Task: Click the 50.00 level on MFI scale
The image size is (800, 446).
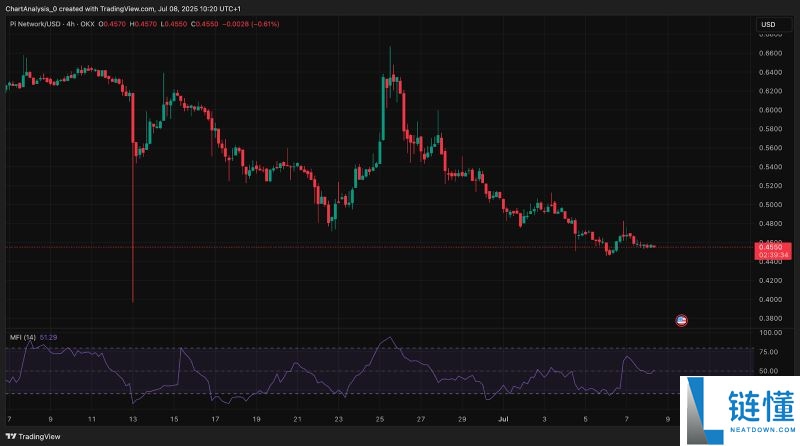Action: [x=769, y=371]
